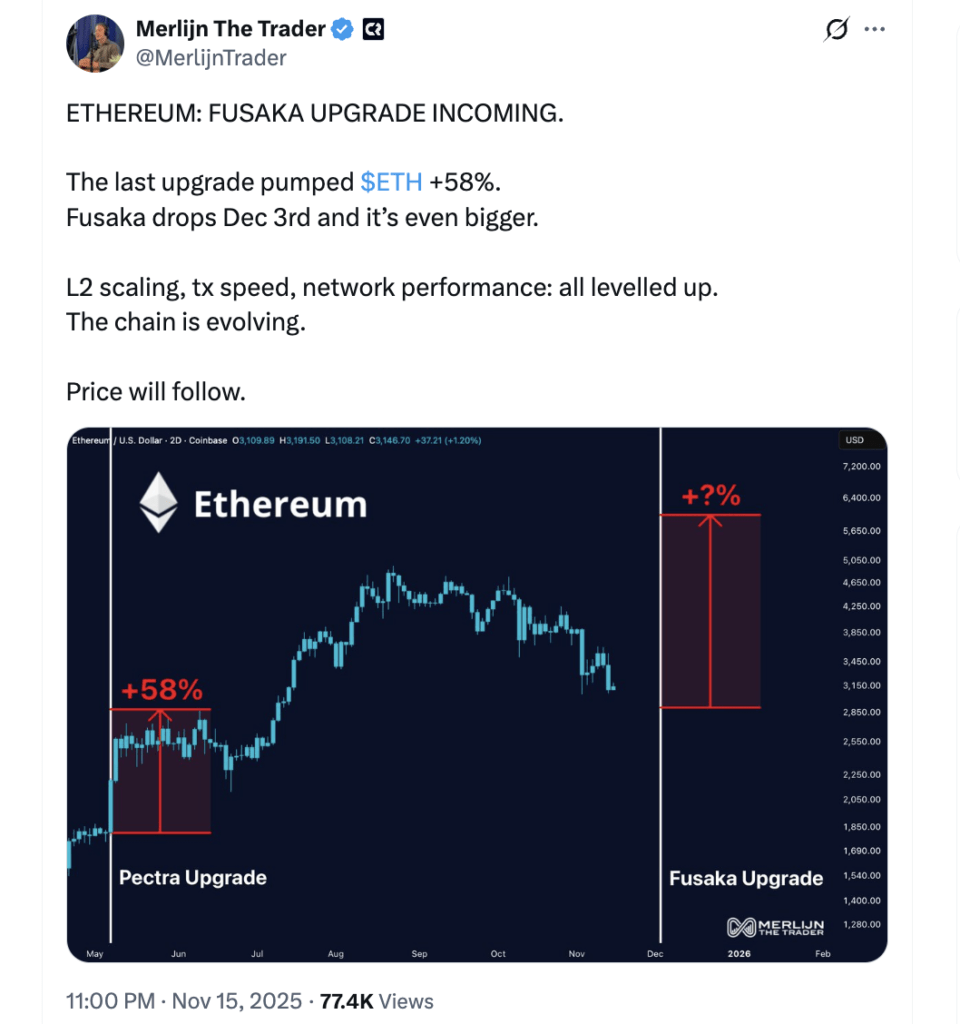Image resolution: width=960 pixels, height=1024 pixels.
Task: Click the 11:00 PM Nov 15, 2025 timestamp
Action: 183,1001
